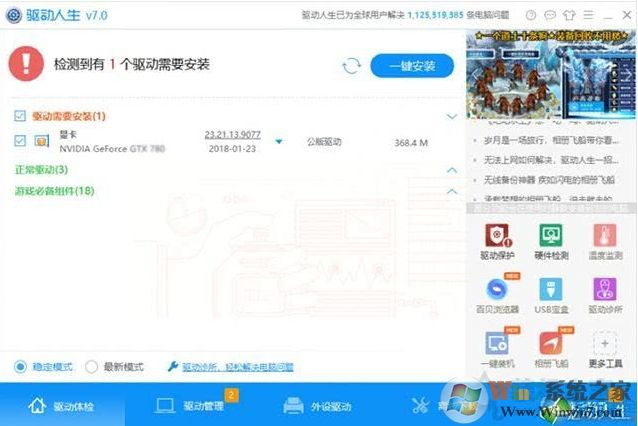This screenshot has height=426, width=638.
Task: Open 更多工具 plus icon
Action: [605, 343]
